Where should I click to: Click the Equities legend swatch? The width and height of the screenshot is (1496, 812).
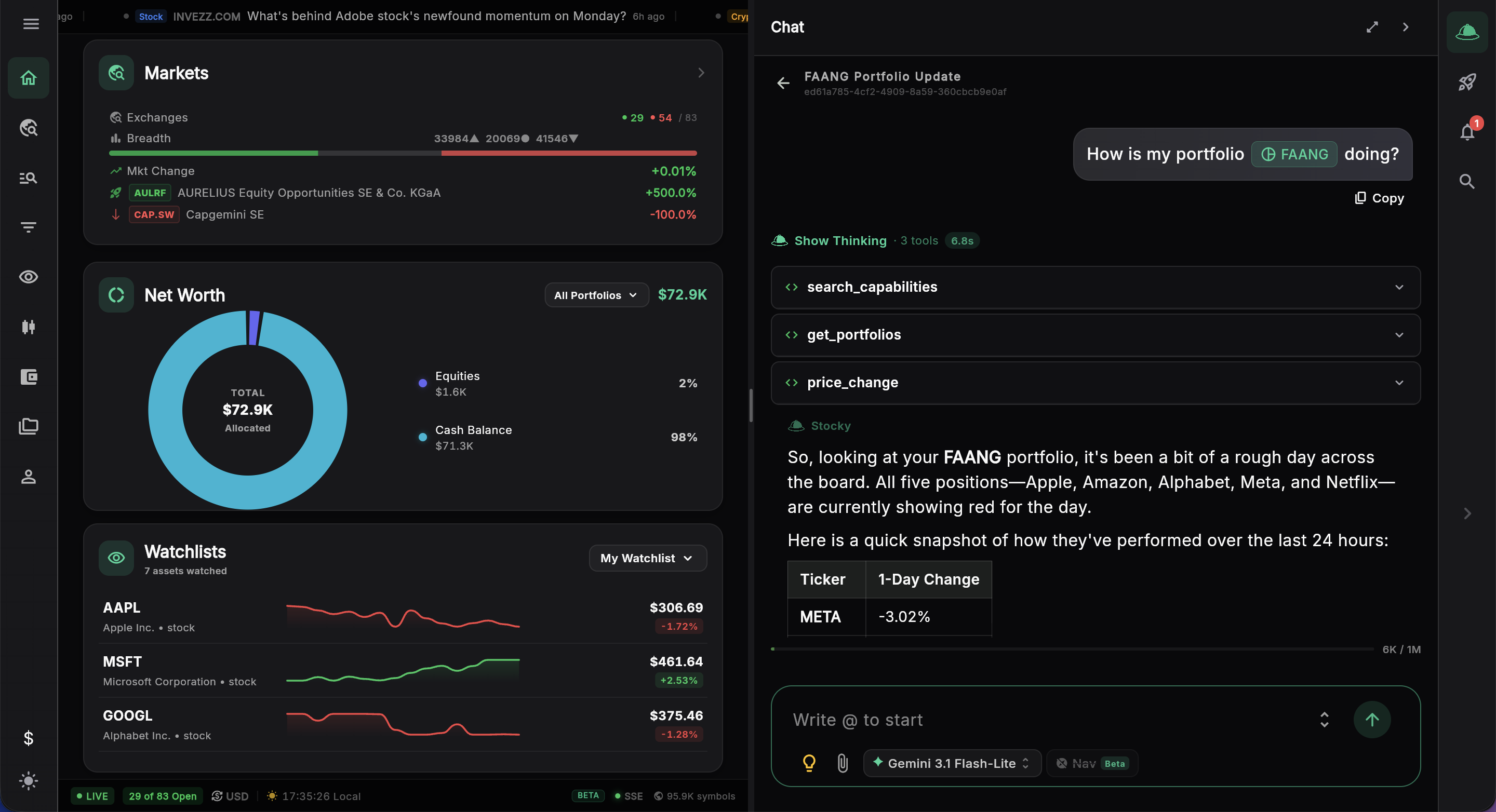coord(423,383)
